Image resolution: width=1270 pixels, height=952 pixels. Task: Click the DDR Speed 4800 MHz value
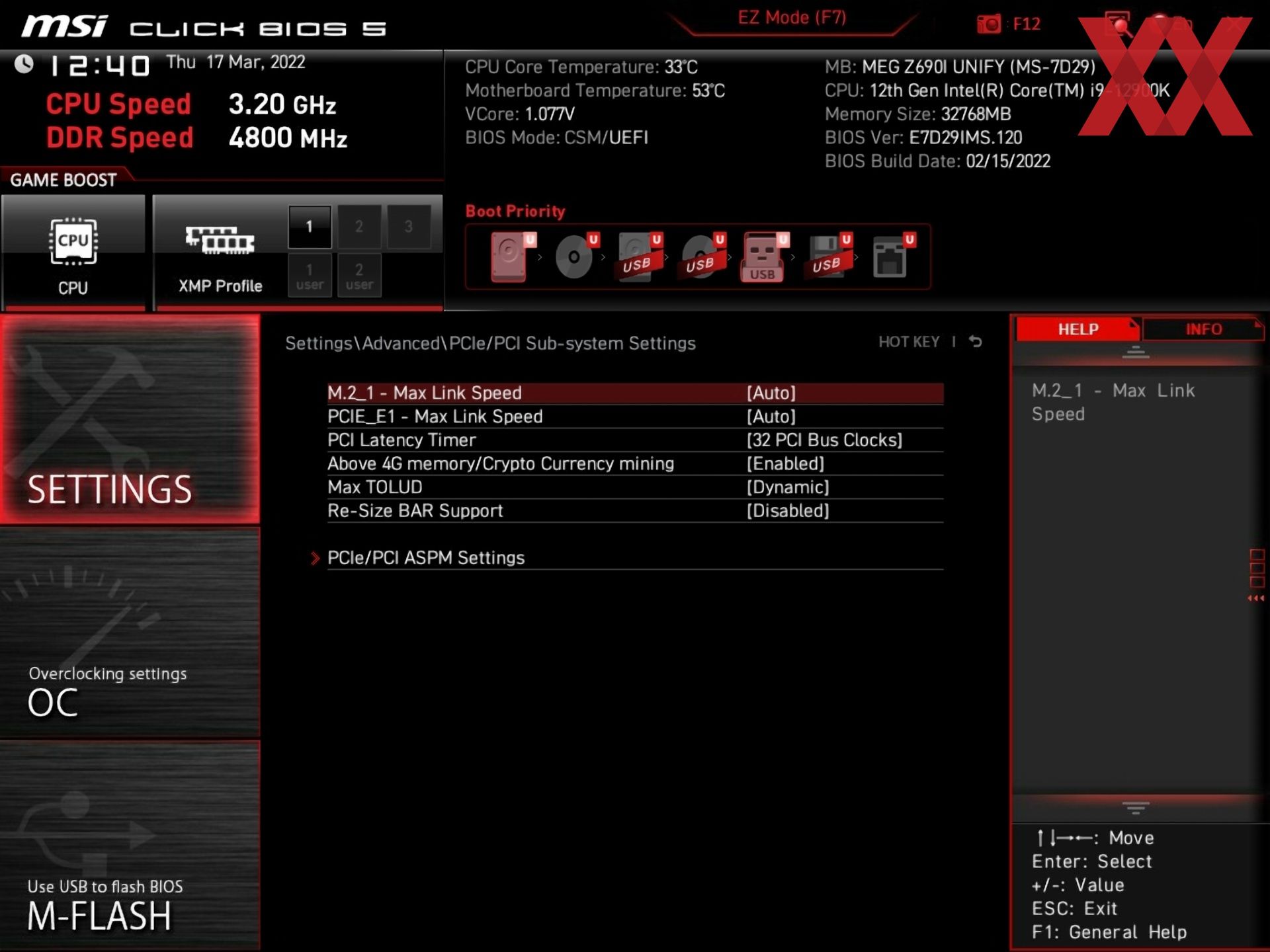click(x=288, y=138)
